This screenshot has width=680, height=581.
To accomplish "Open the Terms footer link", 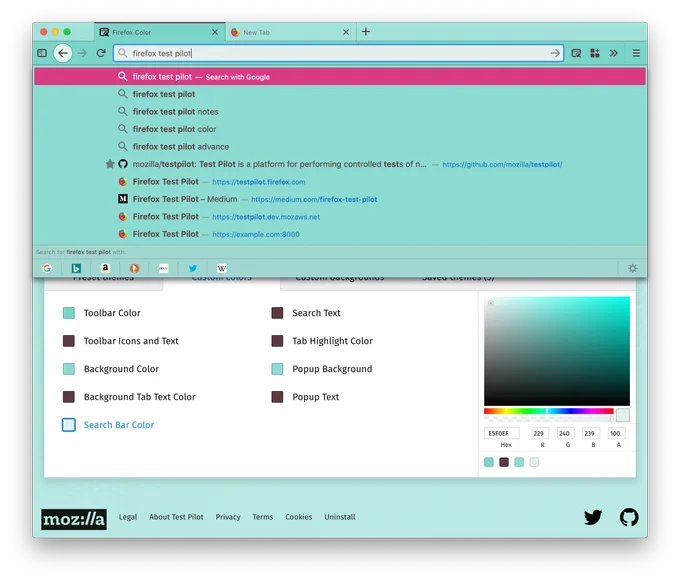I will pyautogui.click(x=263, y=517).
